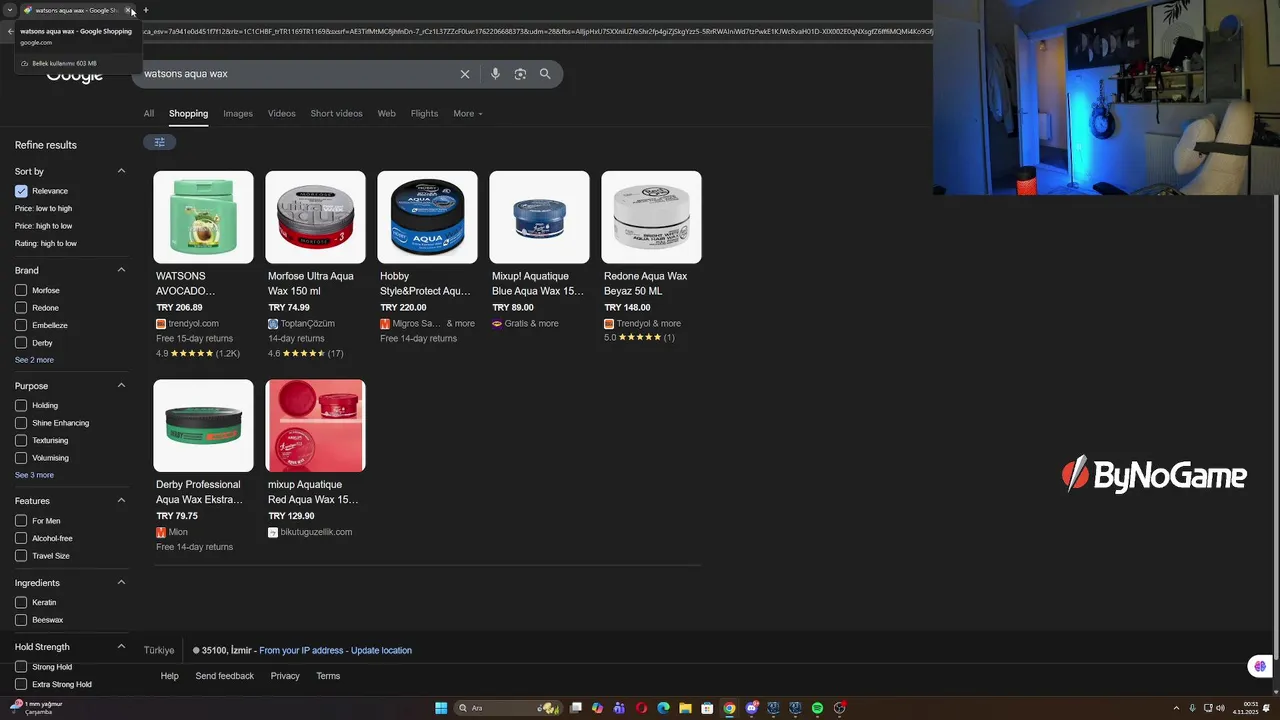Open the More search categories dropdown
The image size is (1280, 720).
467,113
